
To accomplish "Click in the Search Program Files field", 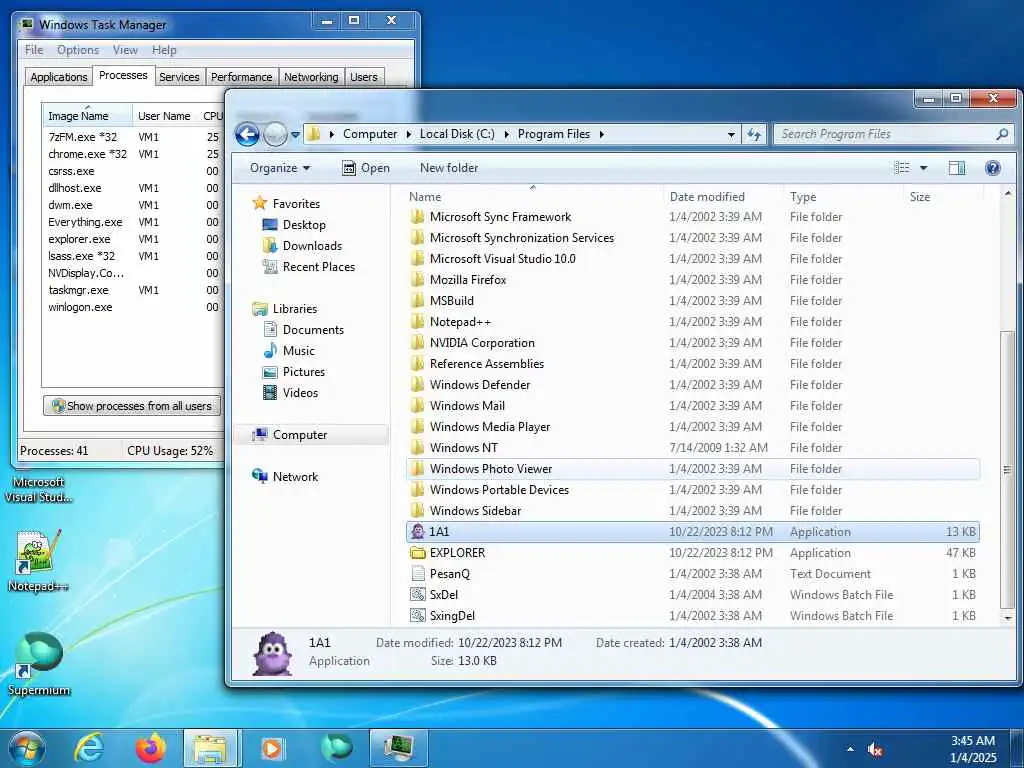I will pos(887,134).
